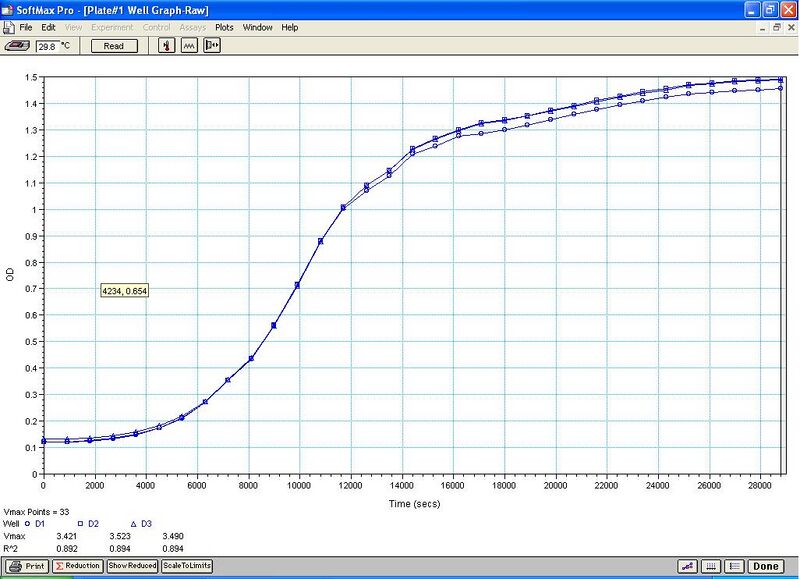Toggle the grid lines icon button
Image resolution: width=800 pixels, height=579 pixels.
point(711,566)
